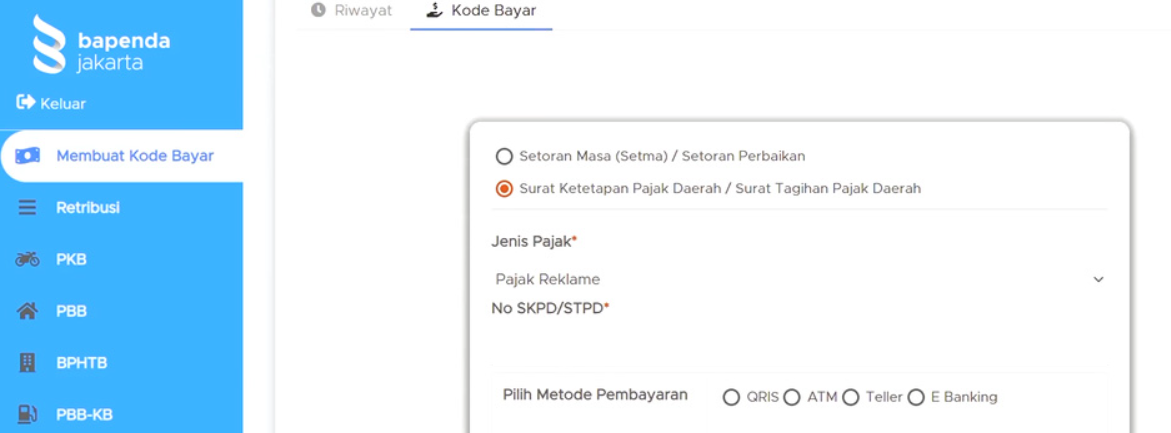Select Surat Ketetapan Pajak Daerah radio option

[x=505, y=188]
